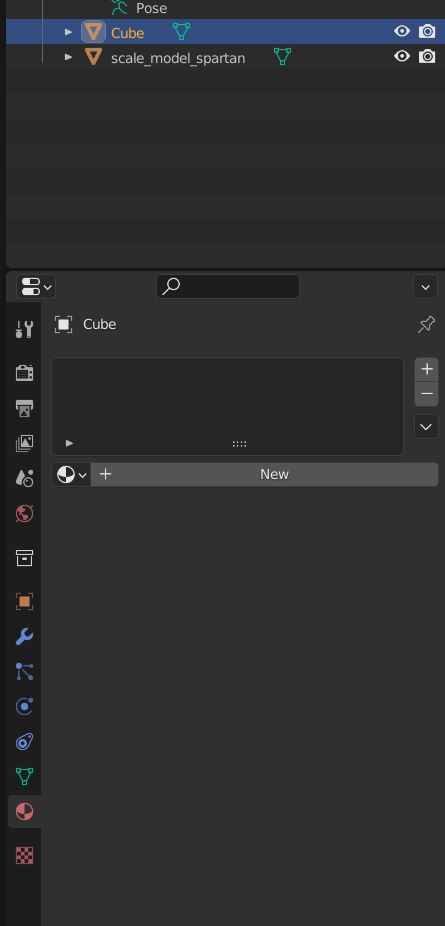Switch to the Object properties tab
The width and height of the screenshot is (445, 926).
[x=24, y=602]
